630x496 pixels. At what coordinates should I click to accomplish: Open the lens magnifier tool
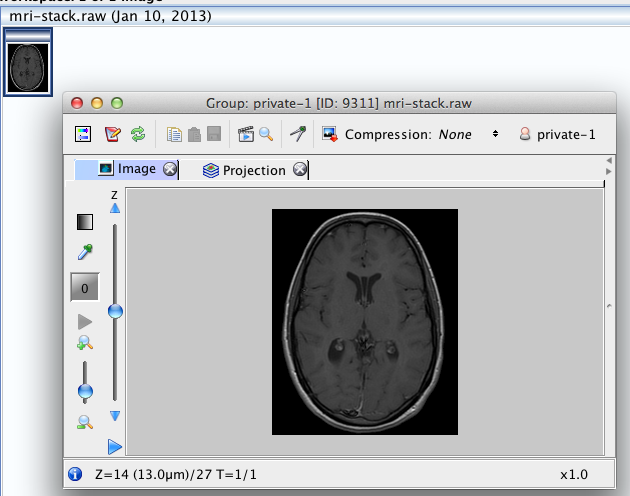(266, 134)
